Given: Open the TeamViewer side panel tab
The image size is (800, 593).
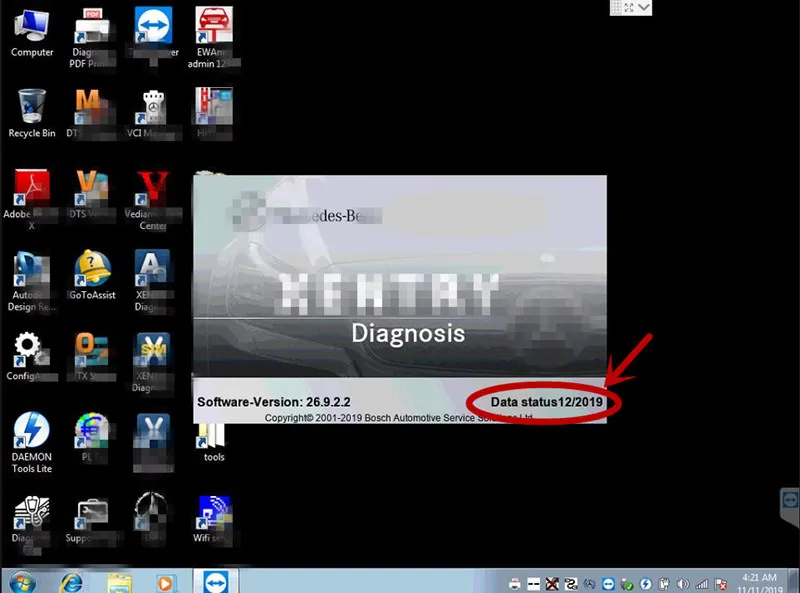Looking at the screenshot, I should click(790, 507).
